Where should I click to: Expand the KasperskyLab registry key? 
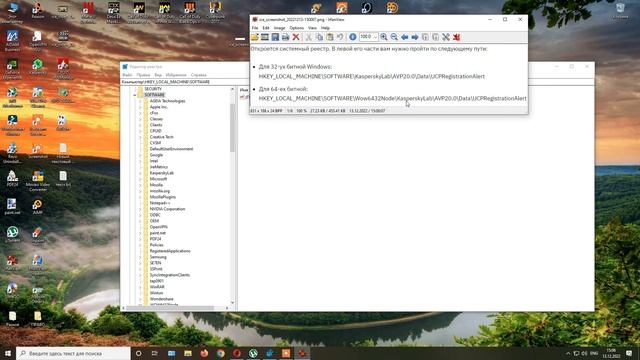[x=140, y=173]
